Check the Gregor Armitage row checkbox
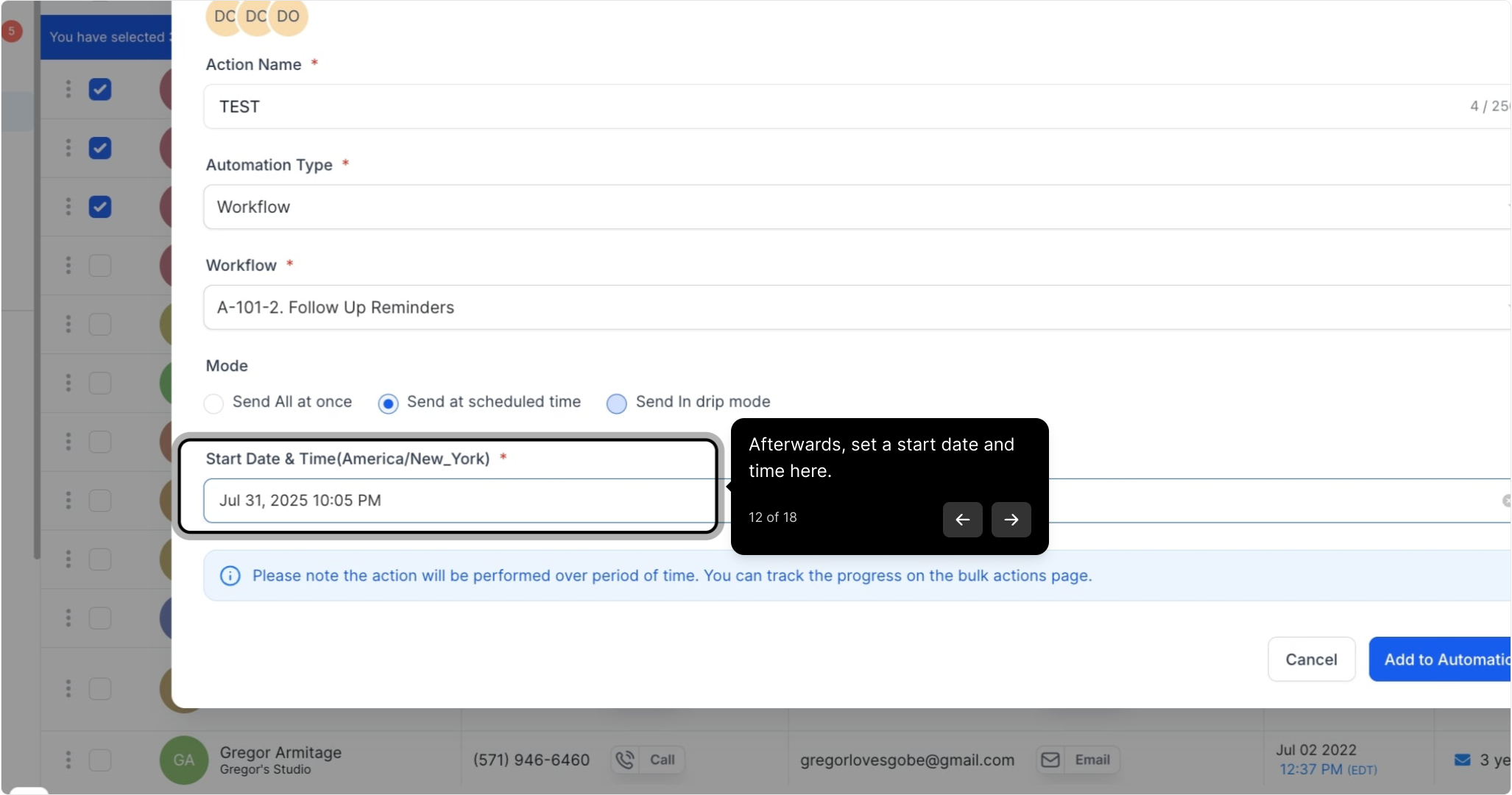Screen dimensions: 1512x795 point(100,760)
